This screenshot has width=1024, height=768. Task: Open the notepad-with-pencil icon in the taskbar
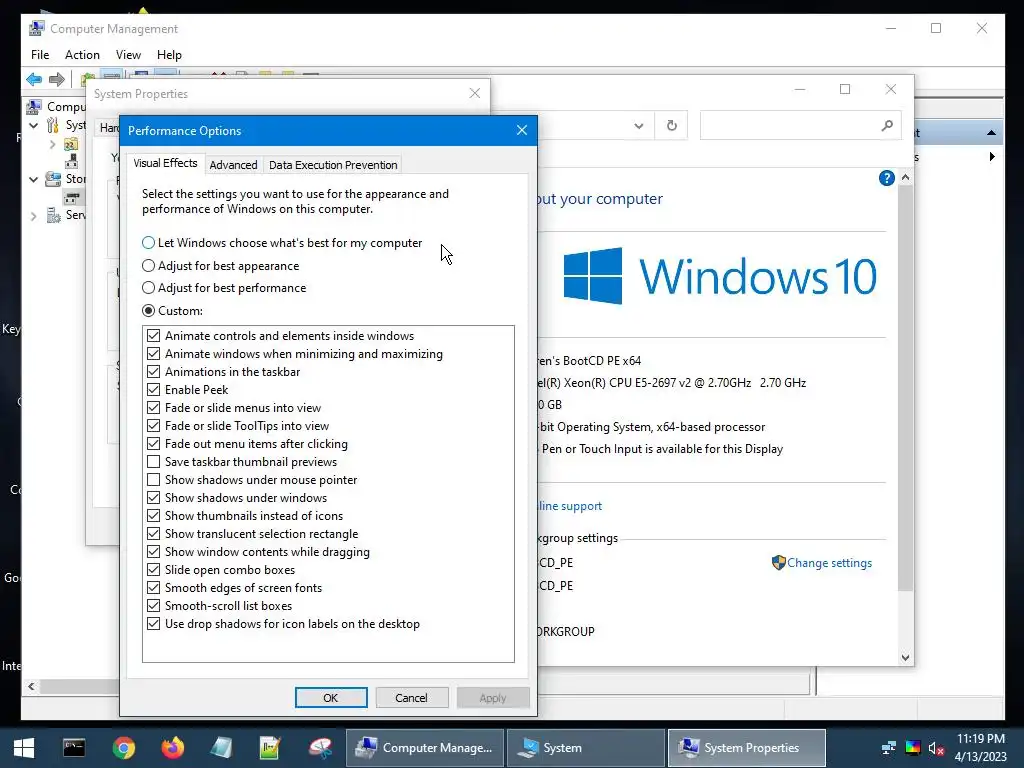point(270,748)
